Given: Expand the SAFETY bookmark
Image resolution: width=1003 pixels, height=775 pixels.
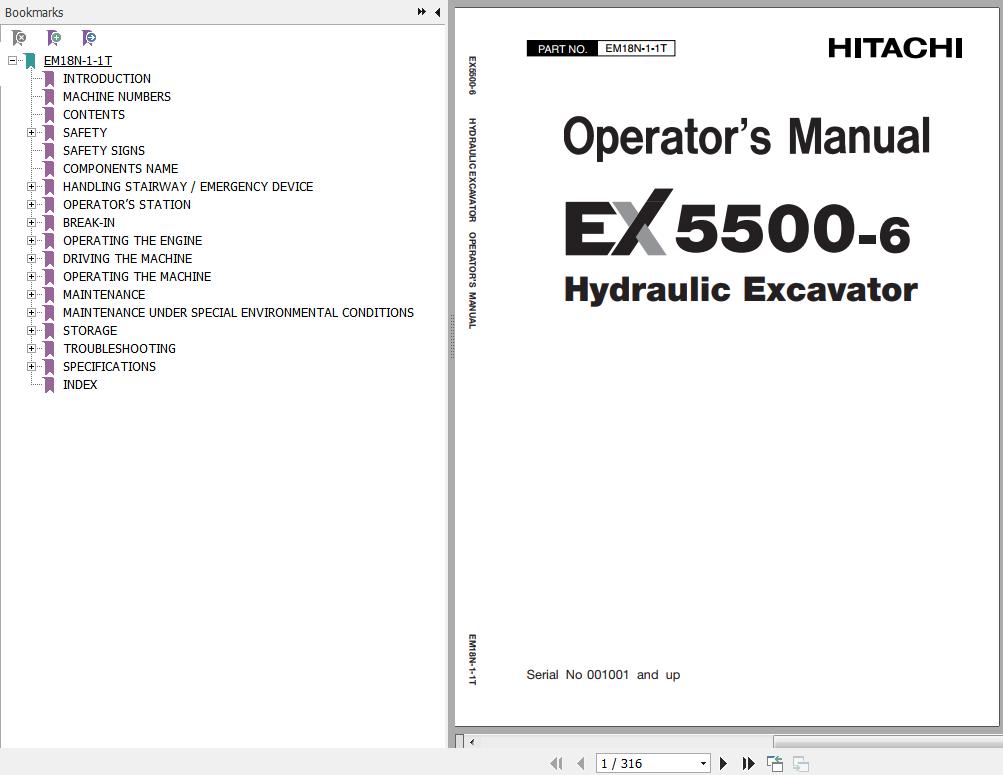Looking at the screenshot, I should (31, 132).
